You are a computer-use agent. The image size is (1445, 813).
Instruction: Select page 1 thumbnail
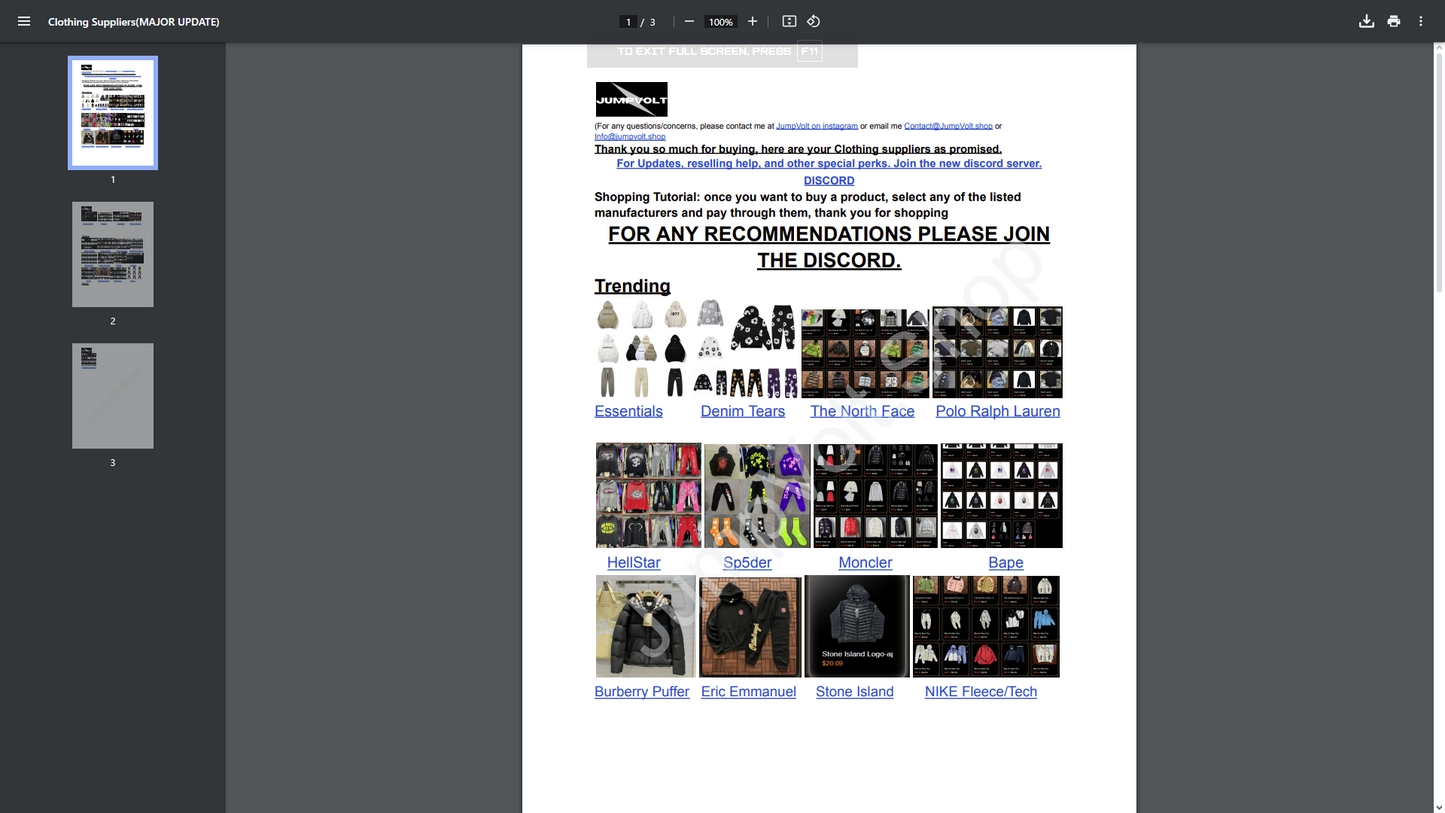pyautogui.click(x=113, y=112)
